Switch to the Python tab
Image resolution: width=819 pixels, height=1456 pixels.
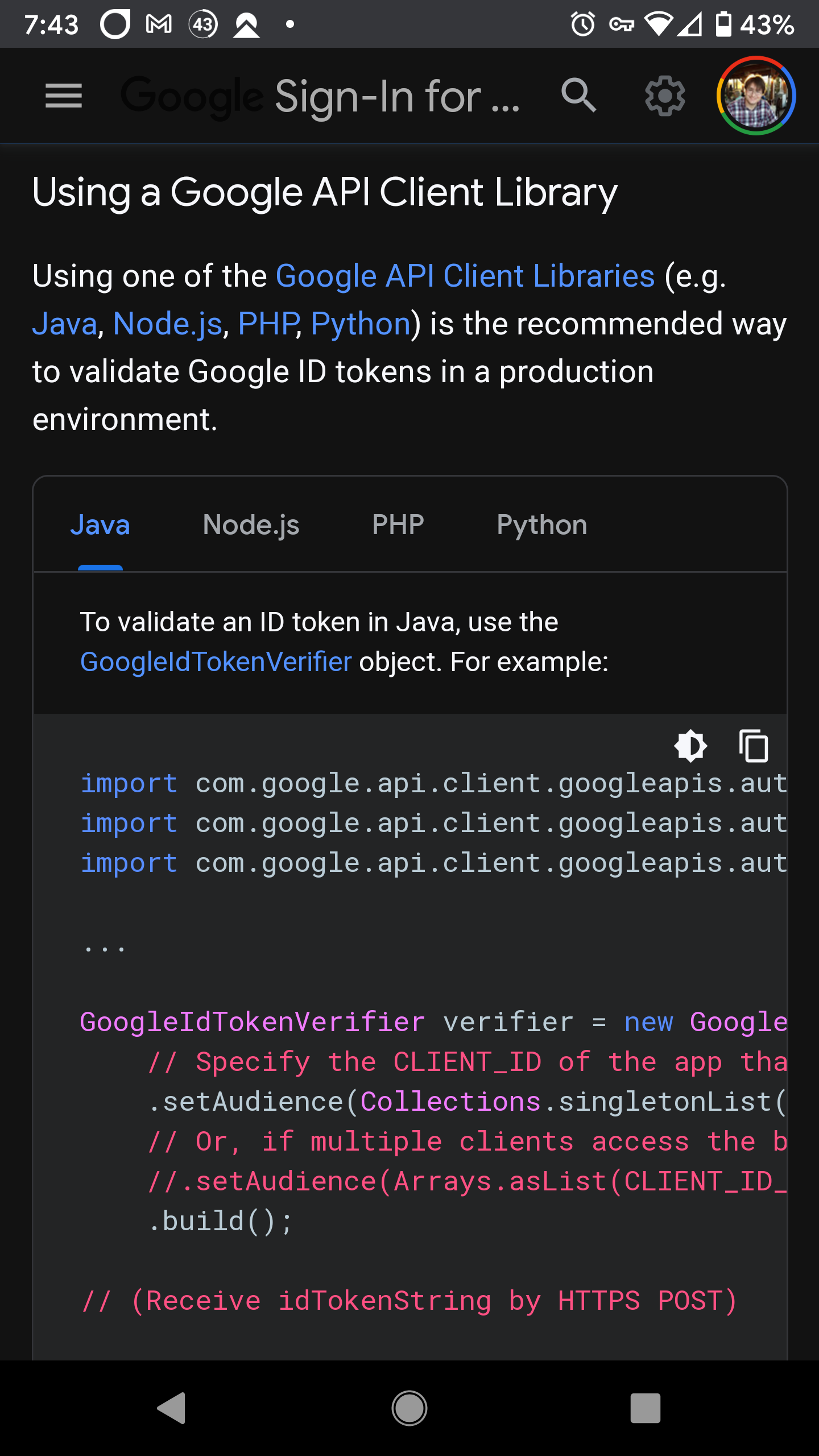542,524
